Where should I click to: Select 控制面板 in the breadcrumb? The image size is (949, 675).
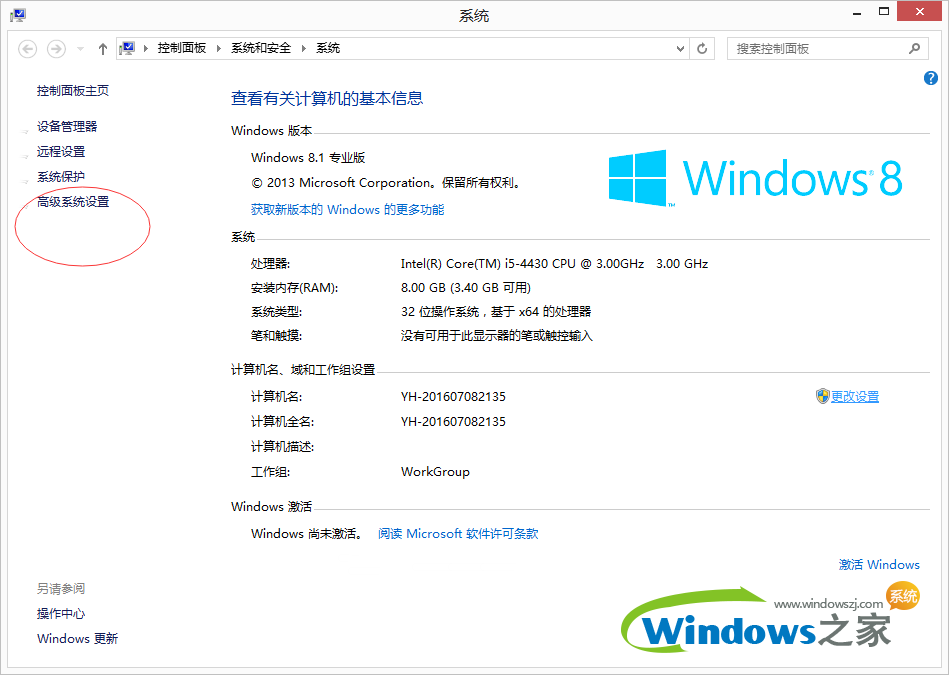(x=182, y=48)
